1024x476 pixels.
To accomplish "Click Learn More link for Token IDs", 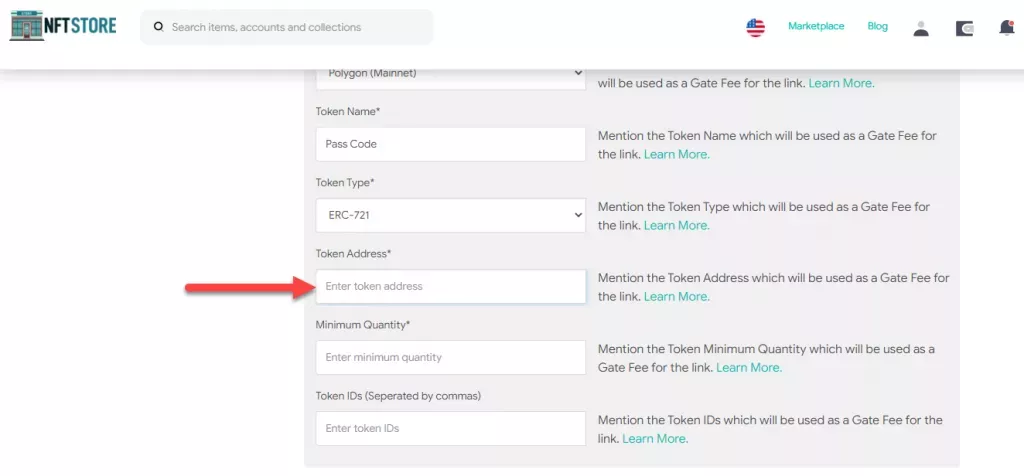I will (x=655, y=439).
